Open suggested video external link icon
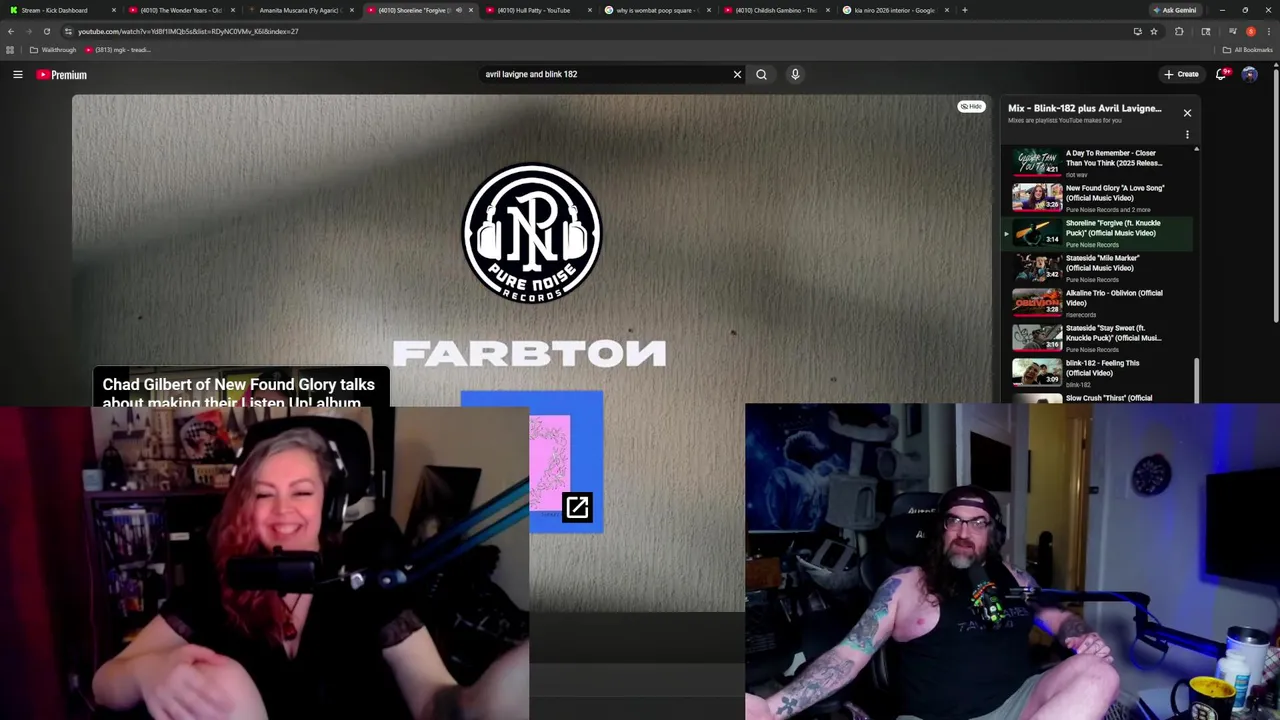Screen dimensions: 1280x720 click(577, 508)
